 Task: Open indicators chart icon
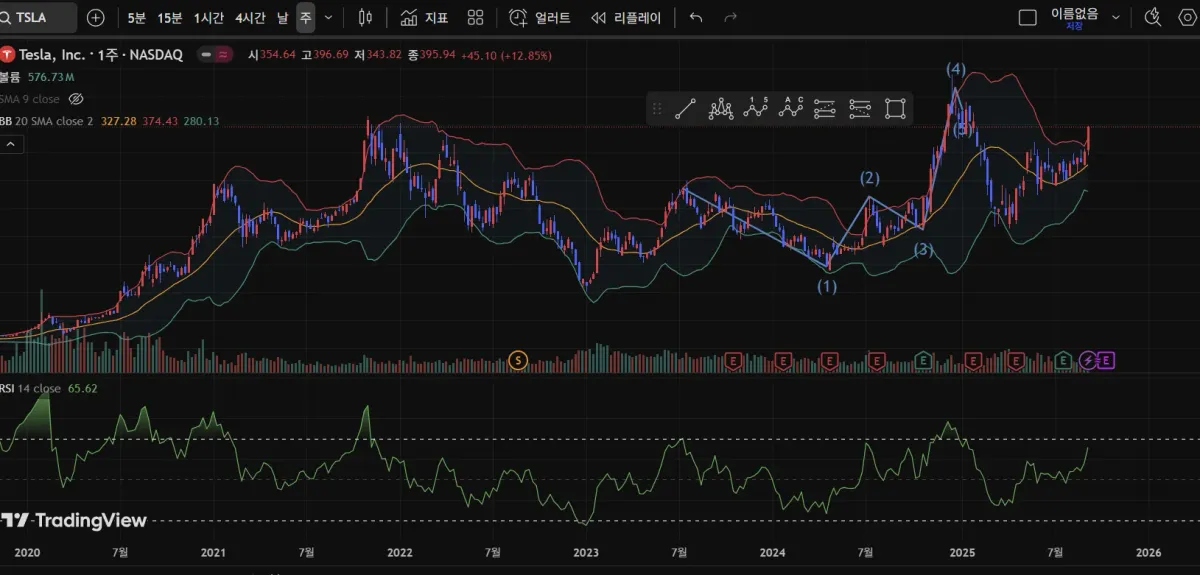click(409, 17)
